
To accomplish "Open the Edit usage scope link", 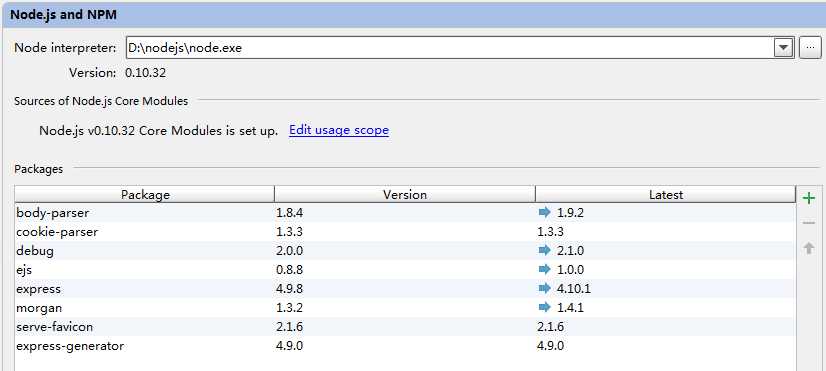I will 339,130.
